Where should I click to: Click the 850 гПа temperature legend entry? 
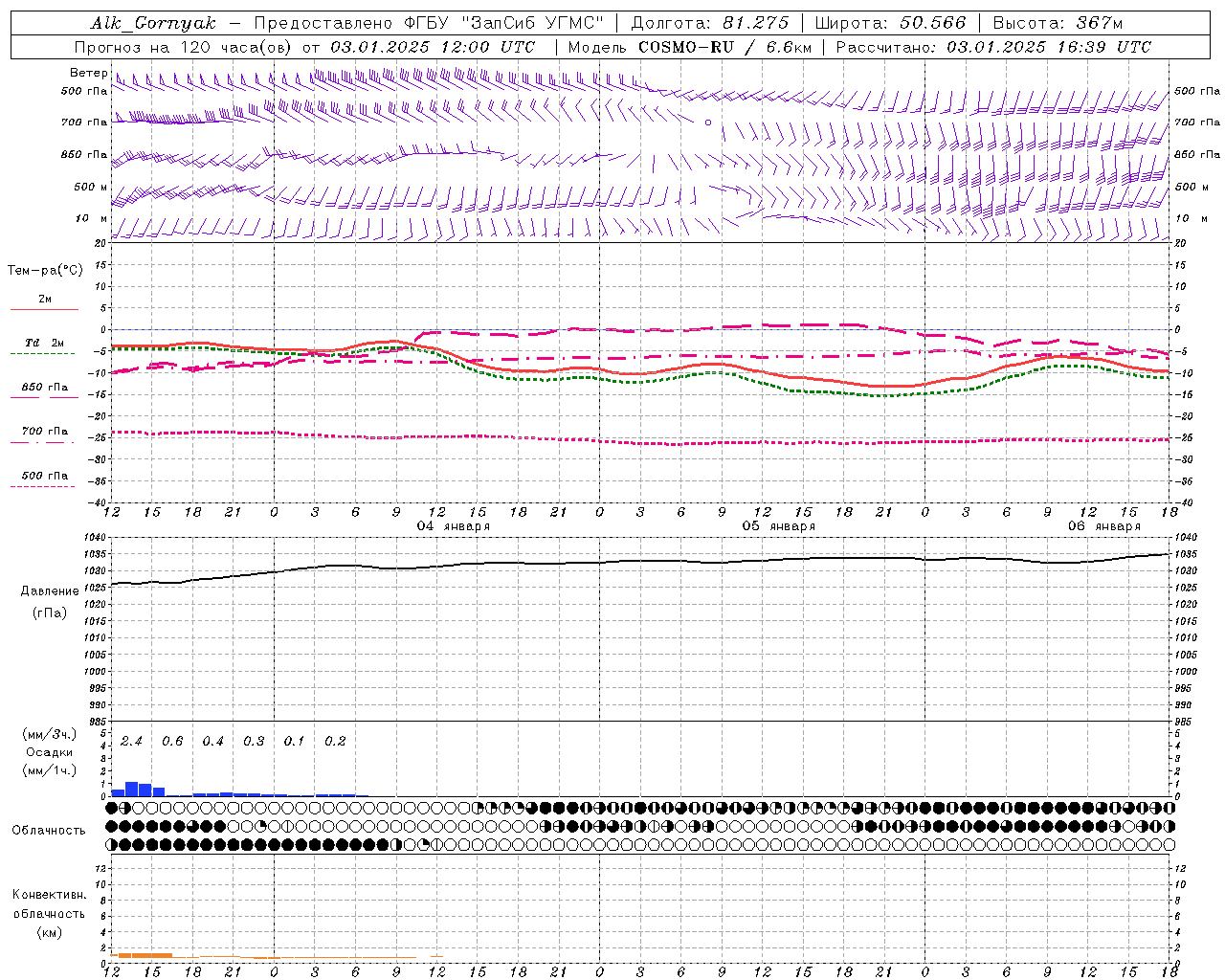[x=45, y=388]
